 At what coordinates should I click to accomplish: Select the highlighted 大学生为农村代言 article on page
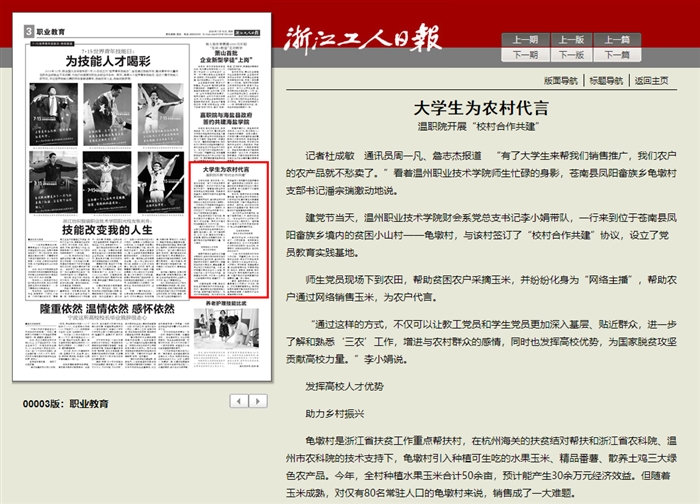click(230, 230)
